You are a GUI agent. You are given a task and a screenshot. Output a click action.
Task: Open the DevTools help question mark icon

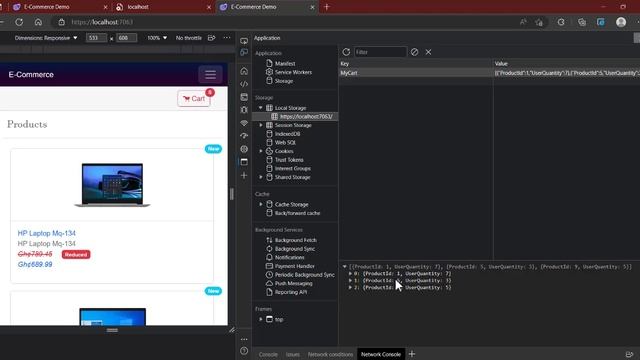point(244,351)
